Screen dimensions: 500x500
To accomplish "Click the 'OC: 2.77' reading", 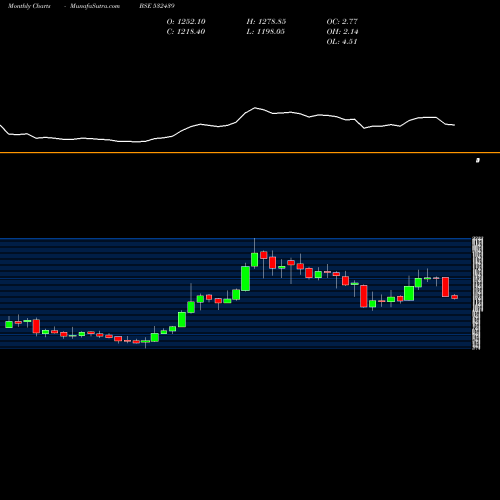I will click(x=342, y=22).
